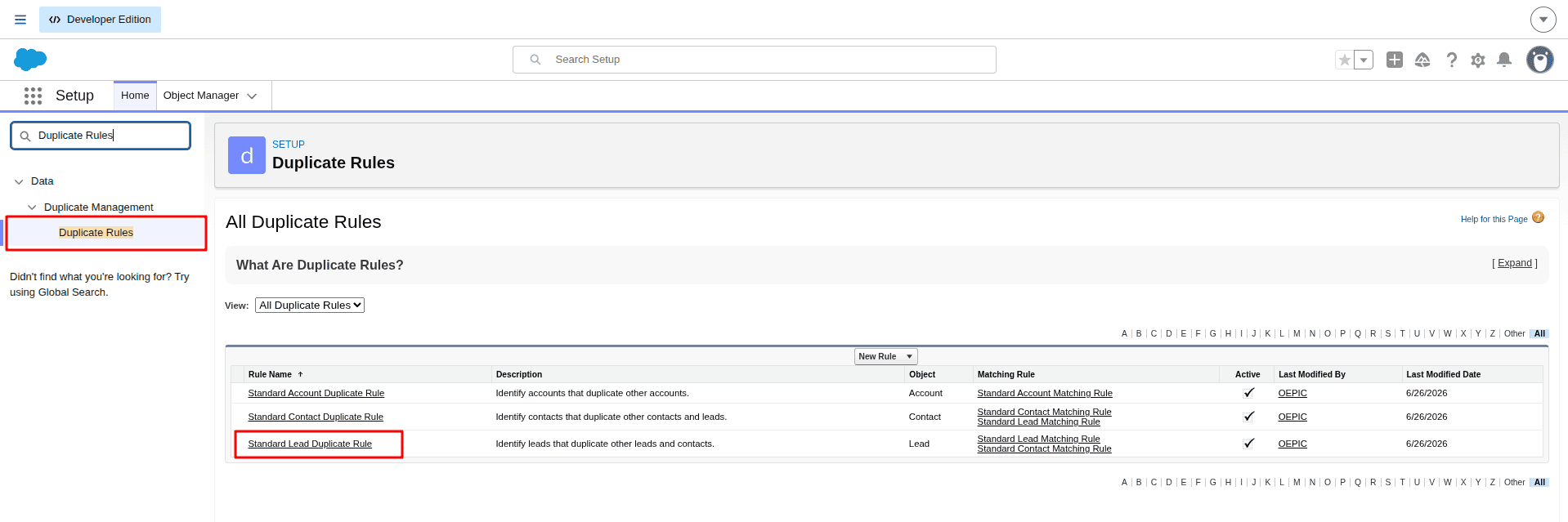
Task: Open Standard Account Duplicate Rule
Action: click(316, 394)
